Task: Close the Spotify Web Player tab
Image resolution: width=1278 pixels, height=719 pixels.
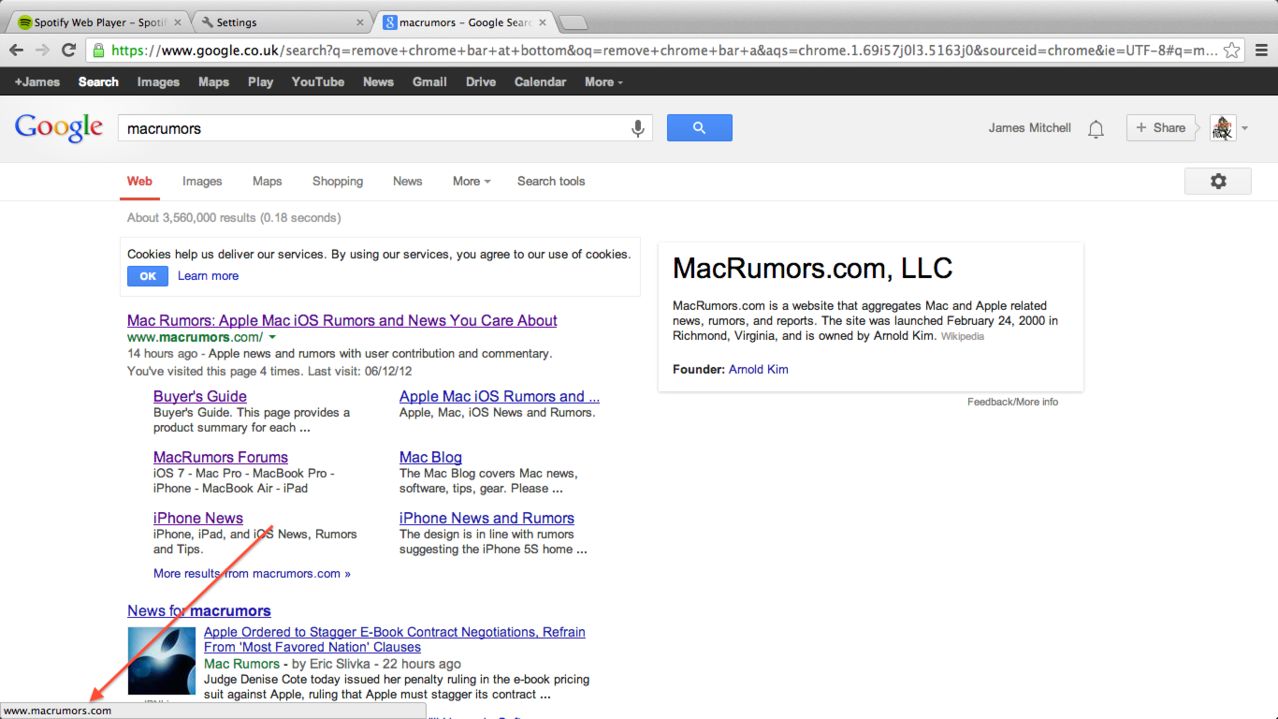Action: point(178,22)
